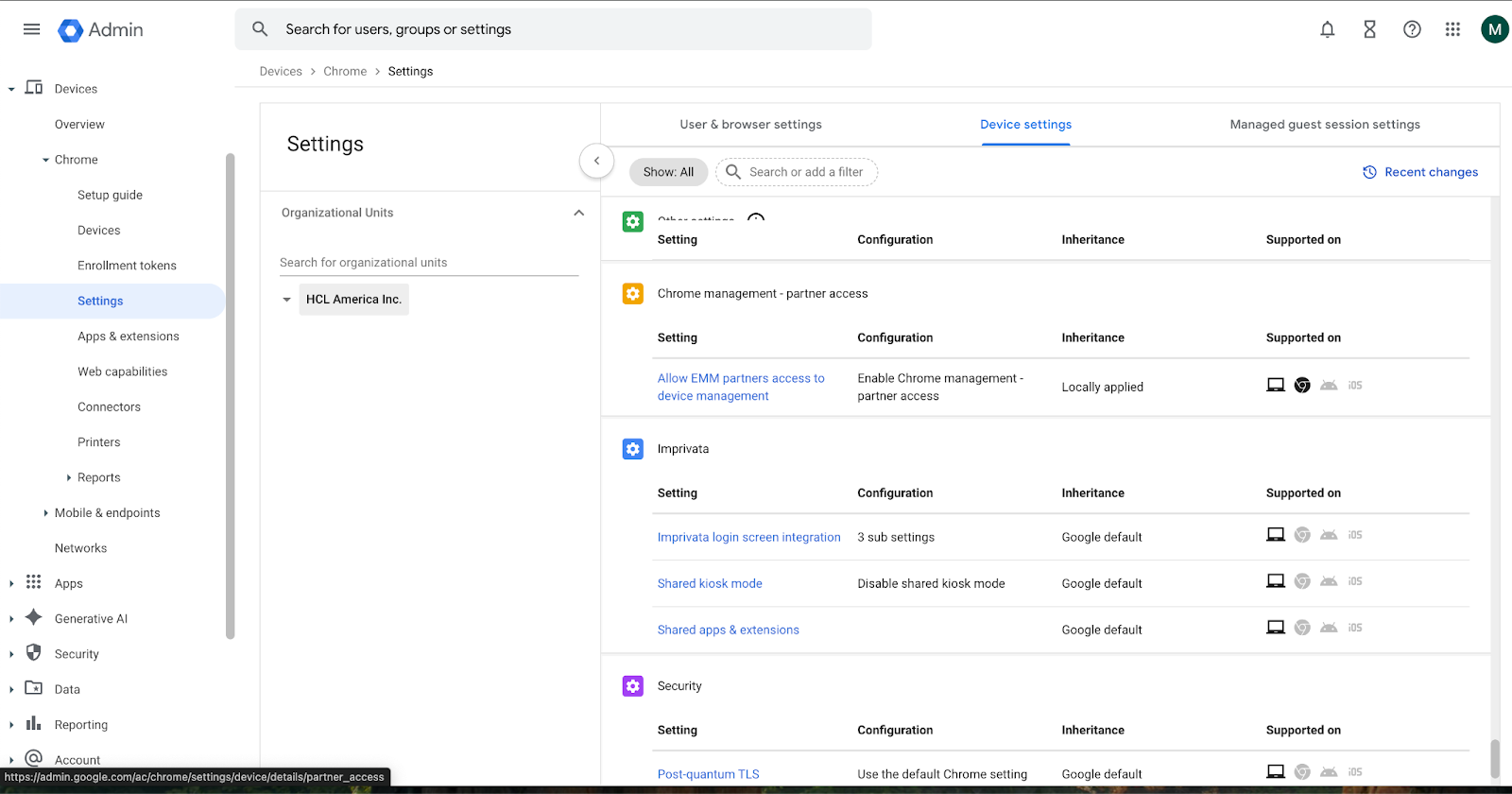Open the Google apps grid

tap(1452, 29)
